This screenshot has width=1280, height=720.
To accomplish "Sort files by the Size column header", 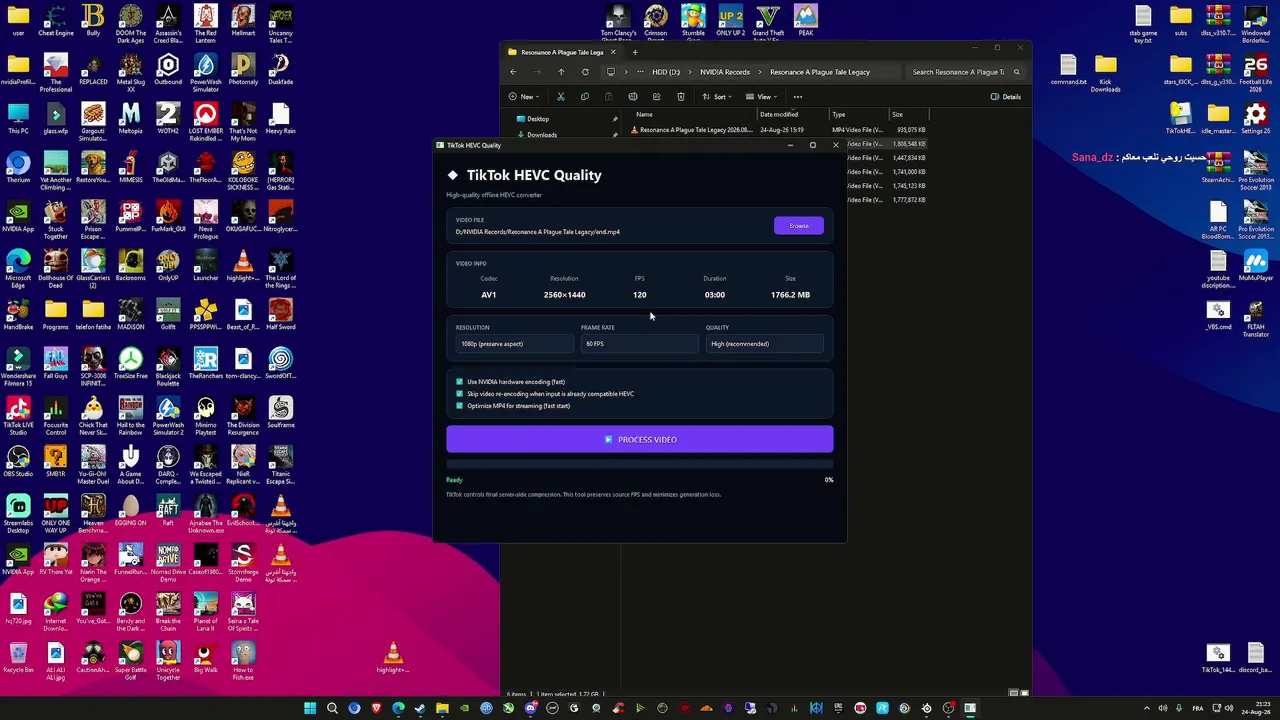I will [x=897, y=115].
